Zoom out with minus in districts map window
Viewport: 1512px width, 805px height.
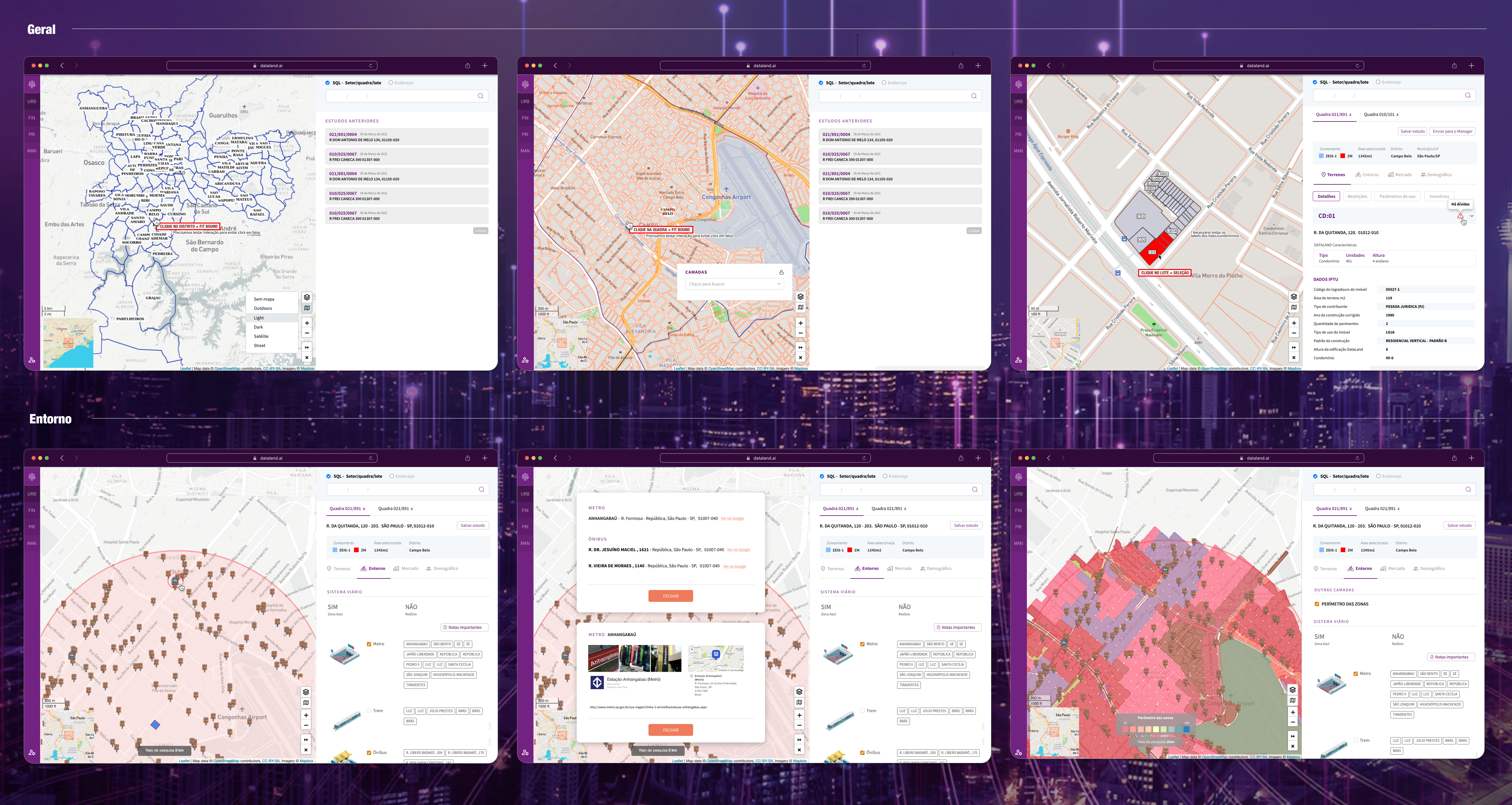306,333
